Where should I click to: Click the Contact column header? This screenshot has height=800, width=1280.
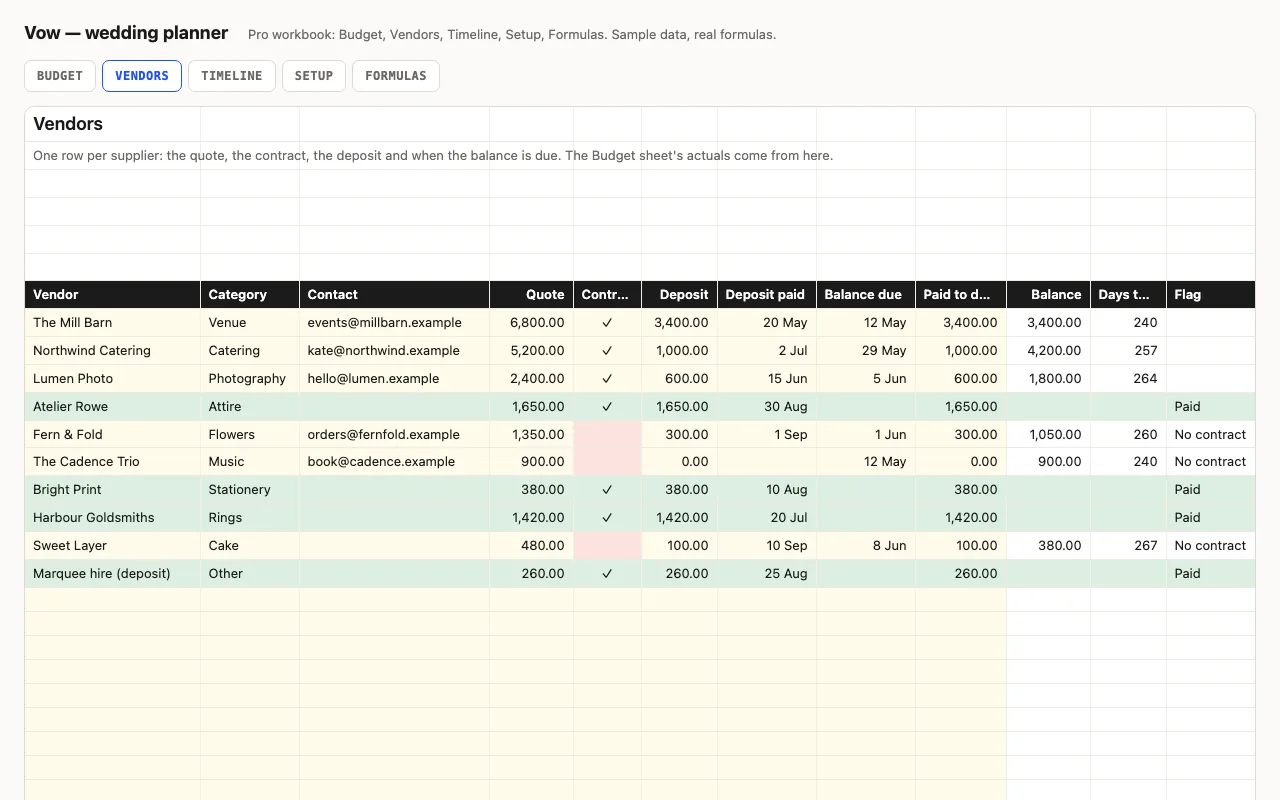394,295
